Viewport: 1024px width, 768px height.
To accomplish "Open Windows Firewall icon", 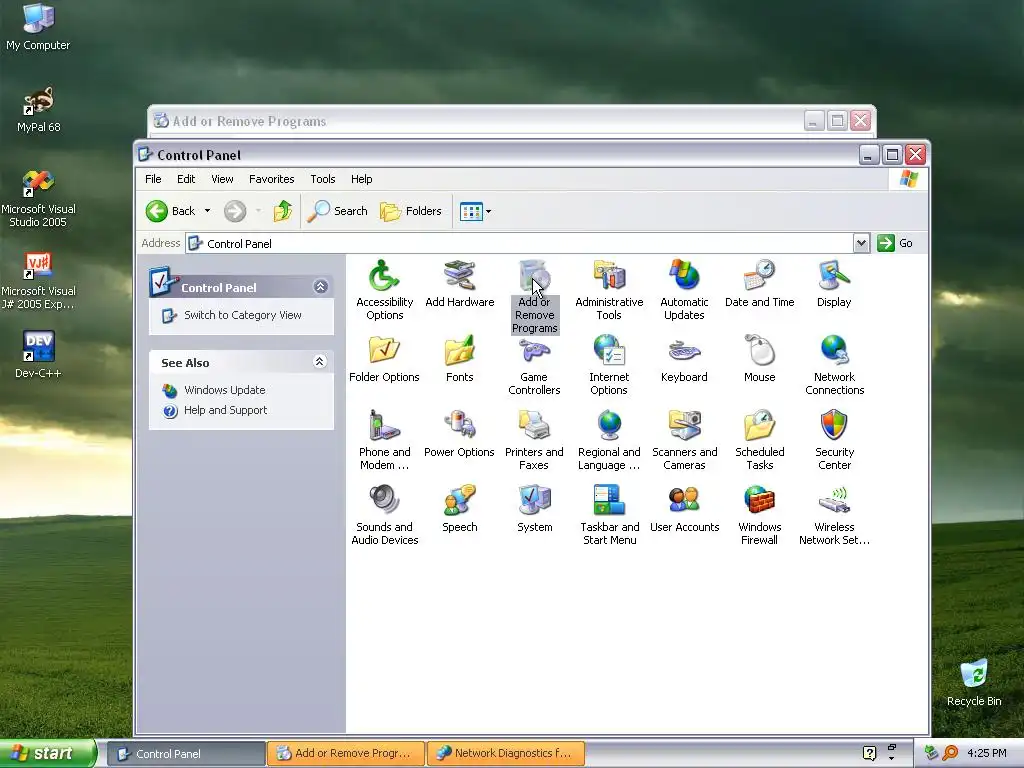I will point(759,515).
